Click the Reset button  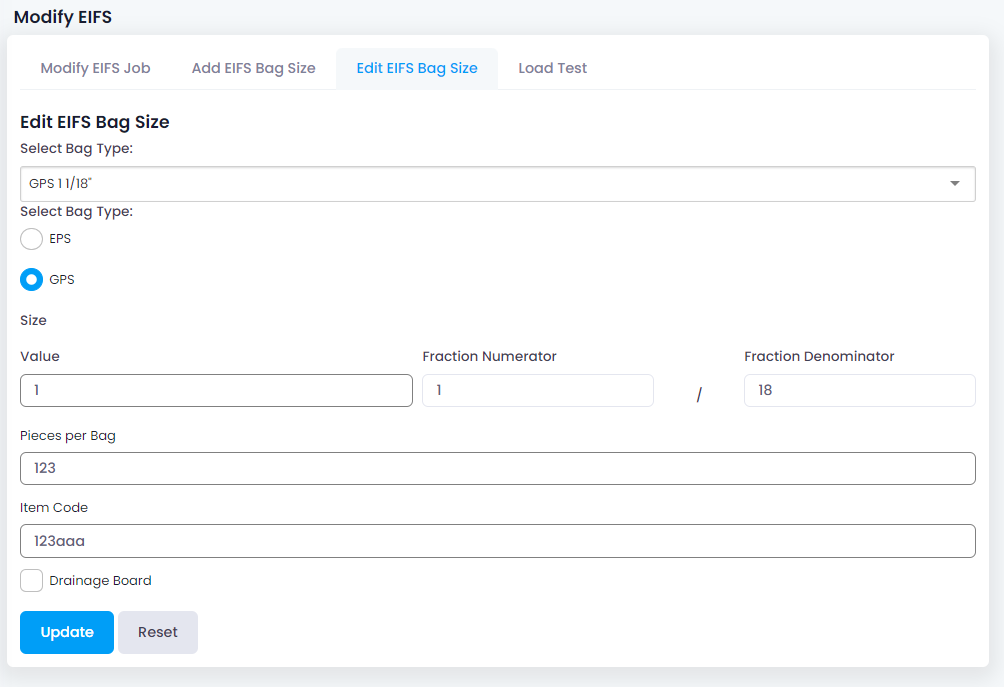point(158,632)
